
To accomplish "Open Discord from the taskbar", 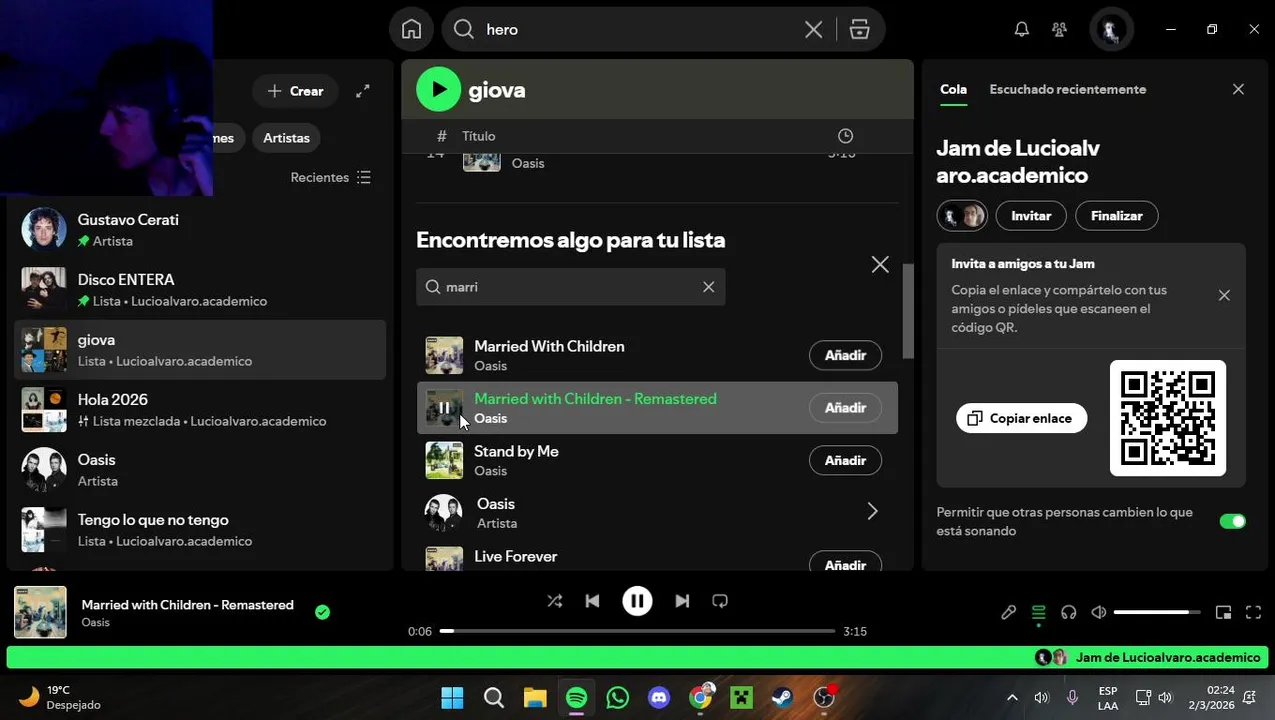I will point(659,697).
